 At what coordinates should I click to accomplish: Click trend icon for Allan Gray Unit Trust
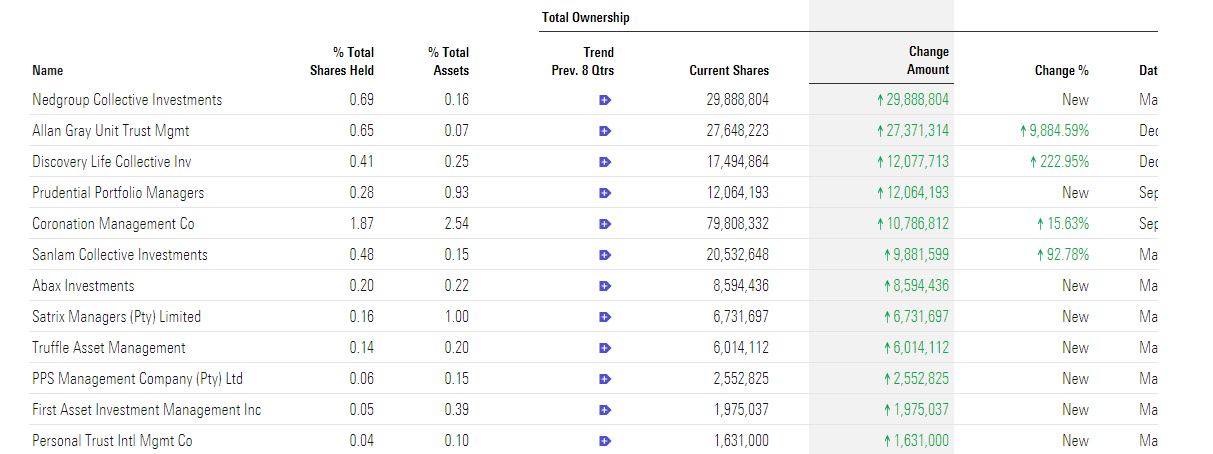[605, 131]
